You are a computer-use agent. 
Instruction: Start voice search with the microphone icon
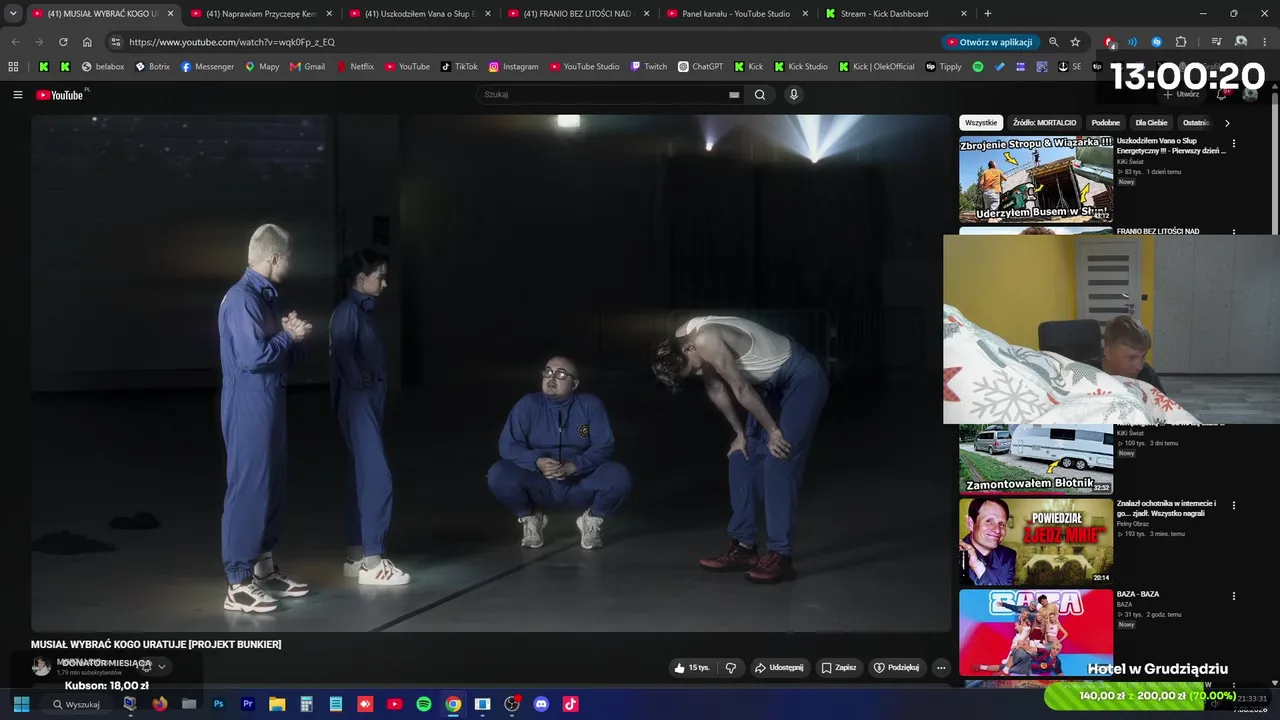click(x=794, y=95)
